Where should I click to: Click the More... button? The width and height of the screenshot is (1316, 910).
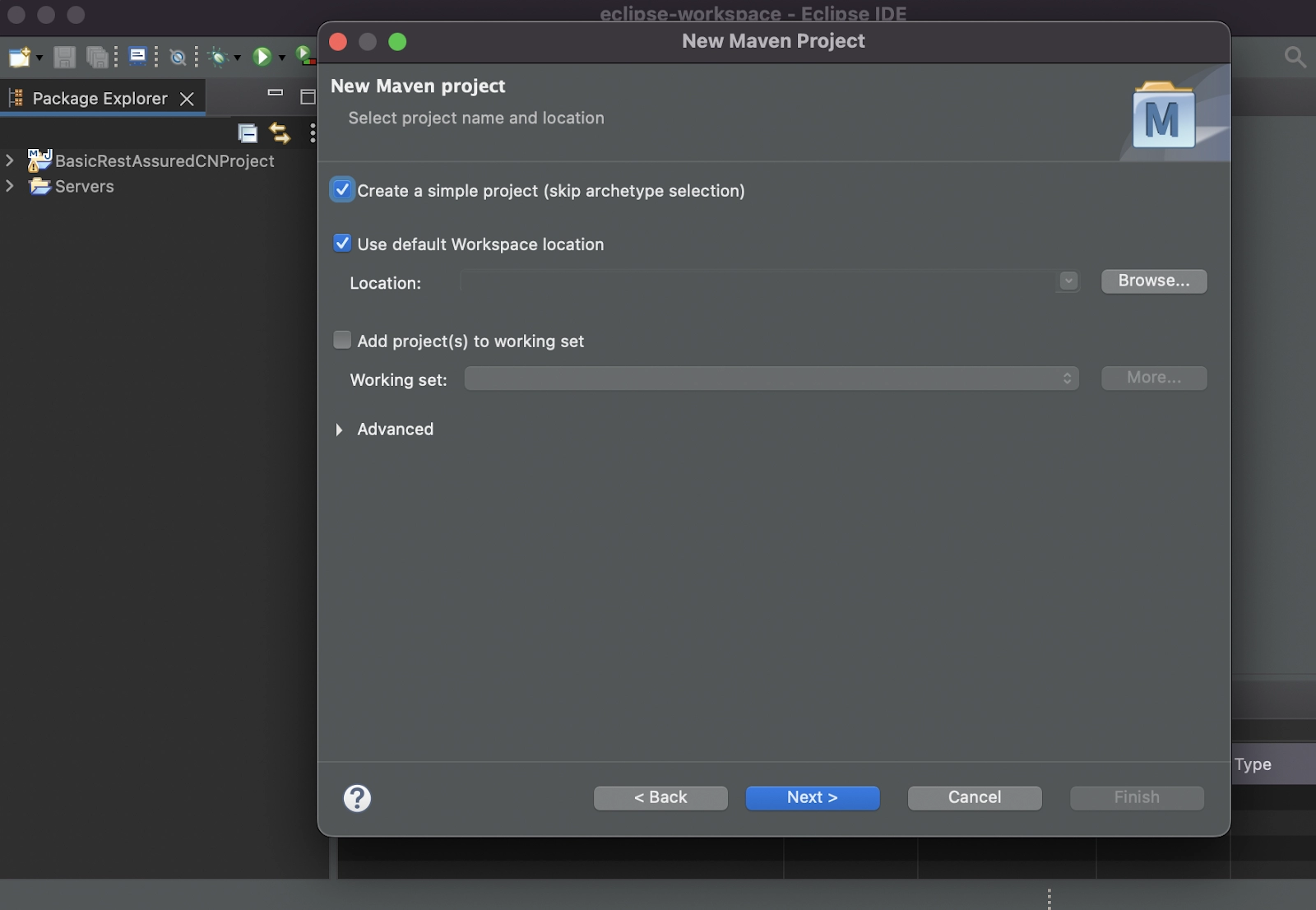point(1154,378)
